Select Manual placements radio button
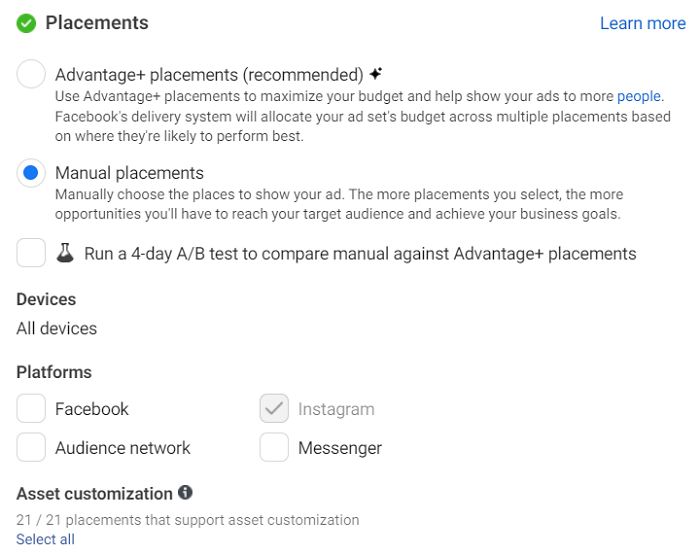The height and width of the screenshot is (554, 700). (x=31, y=173)
